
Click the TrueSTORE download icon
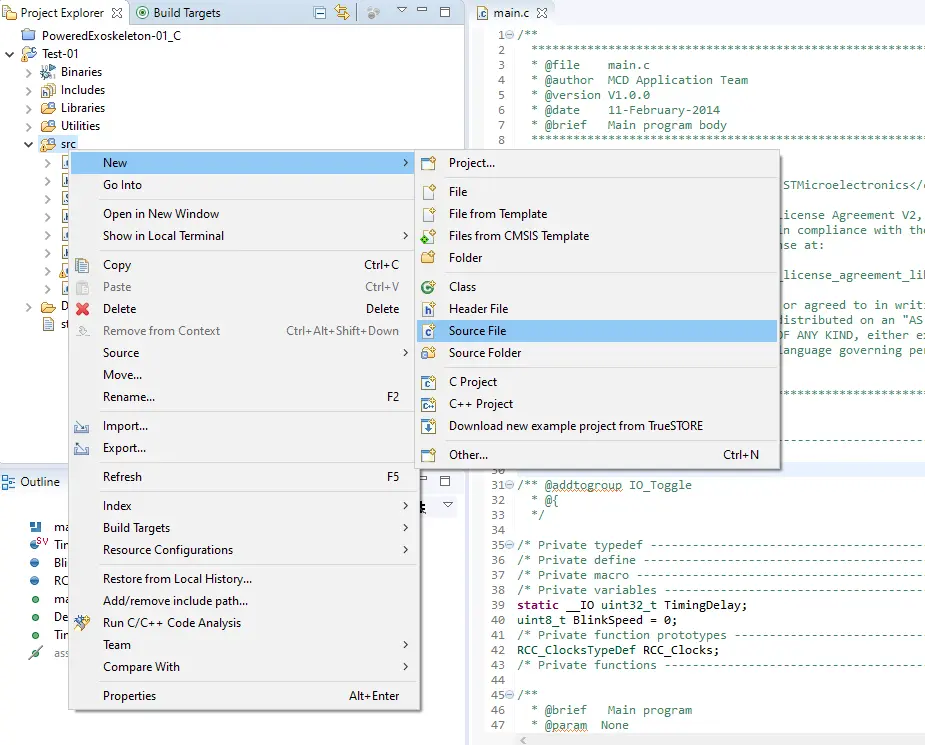(x=428, y=426)
